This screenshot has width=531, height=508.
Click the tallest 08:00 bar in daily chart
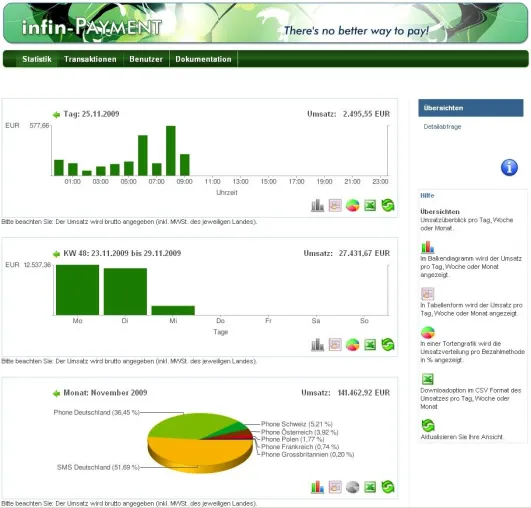(x=171, y=151)
